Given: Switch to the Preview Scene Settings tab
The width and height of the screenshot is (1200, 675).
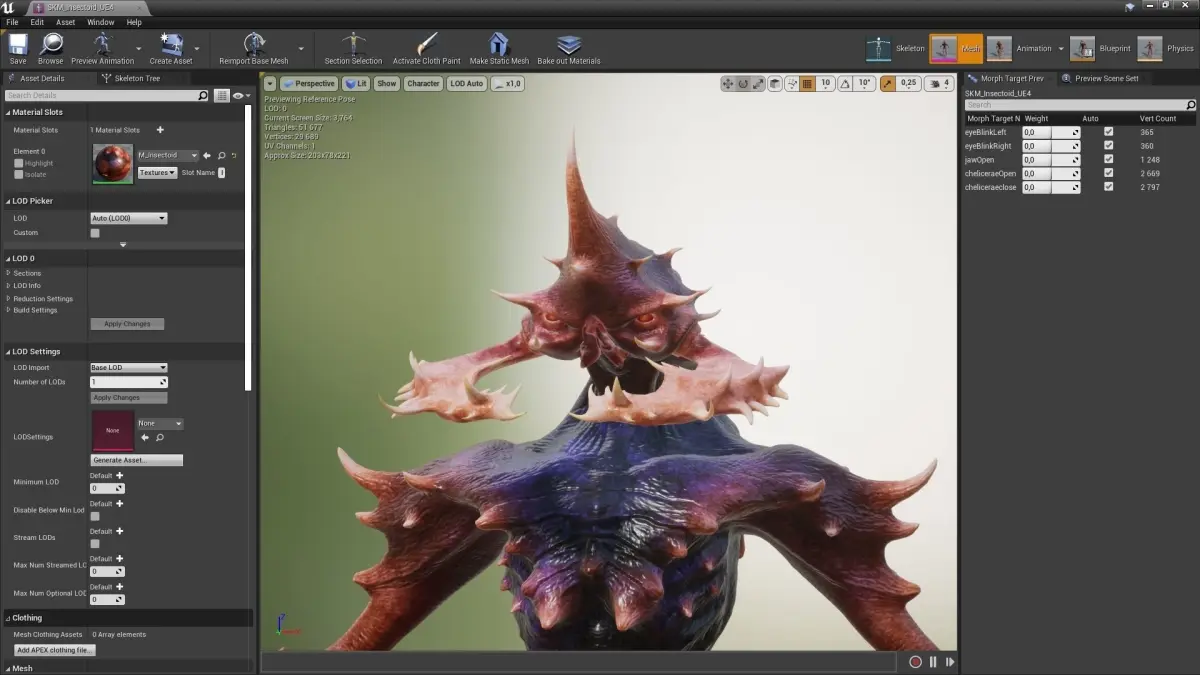Looking at the screenshot, I should (x=1106, y=78).
